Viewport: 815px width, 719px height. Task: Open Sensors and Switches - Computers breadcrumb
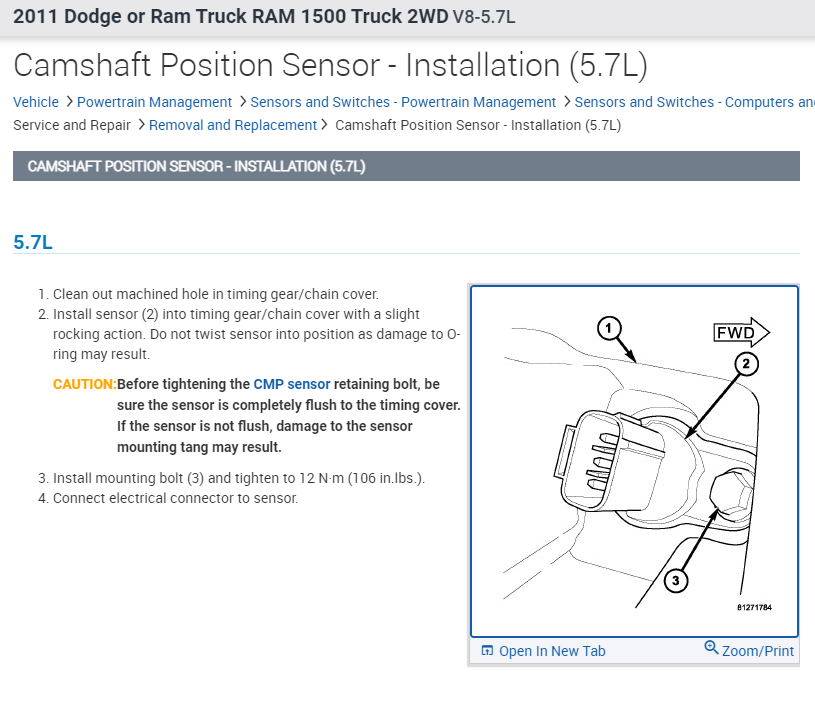[694, 102]
